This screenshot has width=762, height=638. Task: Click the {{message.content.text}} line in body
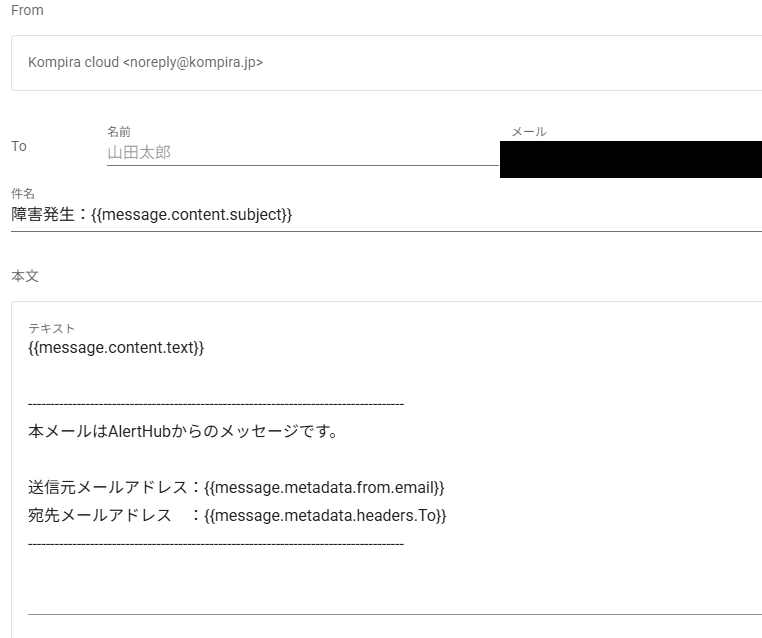tap(116, 347)
